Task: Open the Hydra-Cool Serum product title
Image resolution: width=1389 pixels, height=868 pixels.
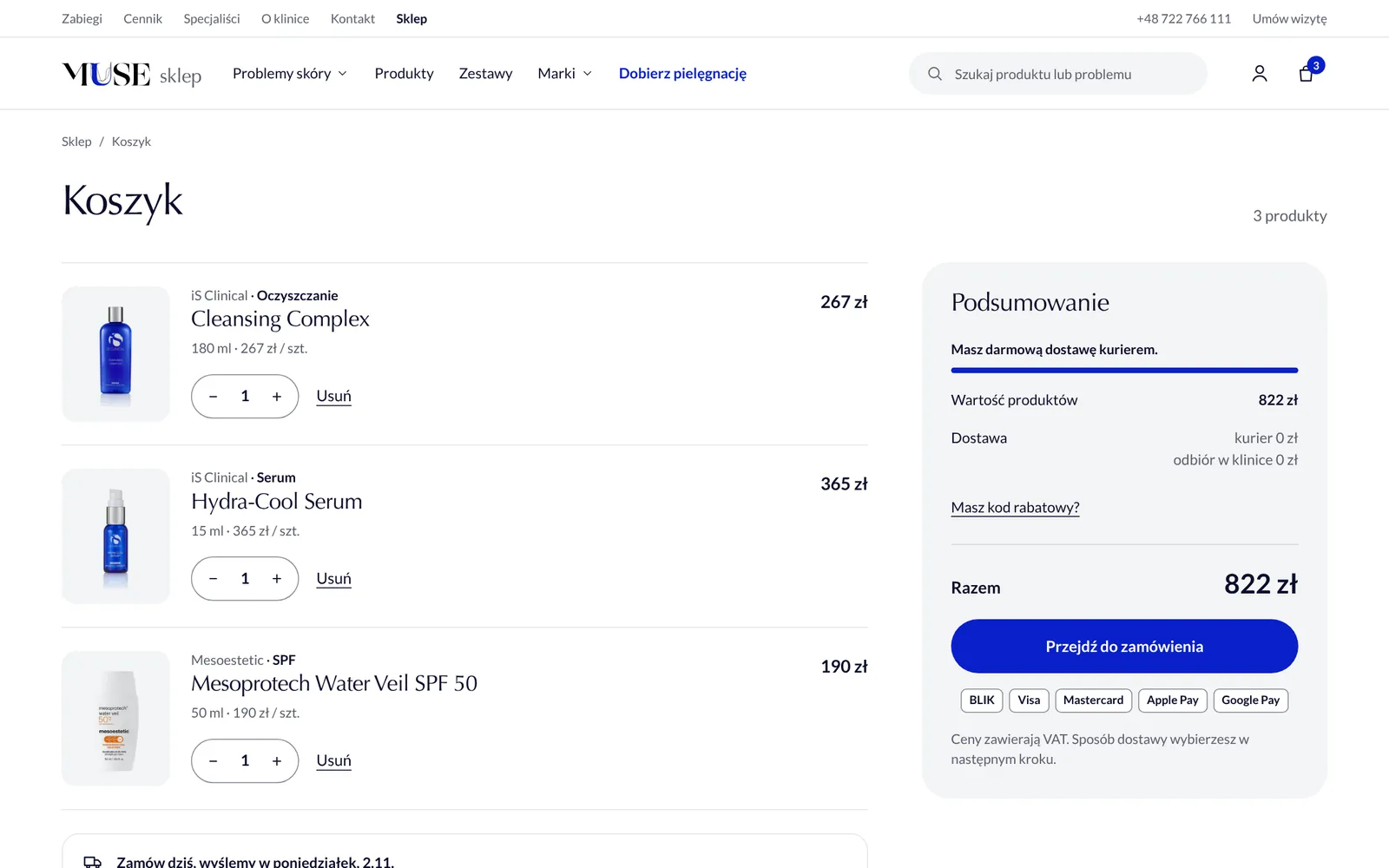Action: point(277,502)
